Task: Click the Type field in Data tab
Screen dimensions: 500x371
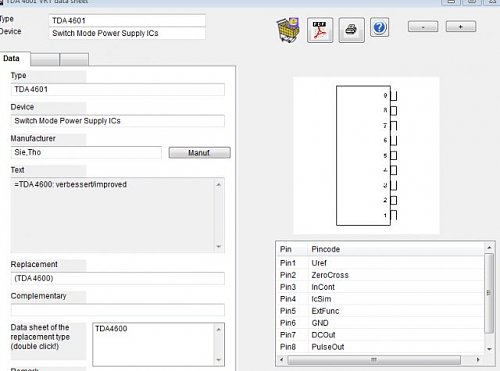Action: (x=118, y=89)
